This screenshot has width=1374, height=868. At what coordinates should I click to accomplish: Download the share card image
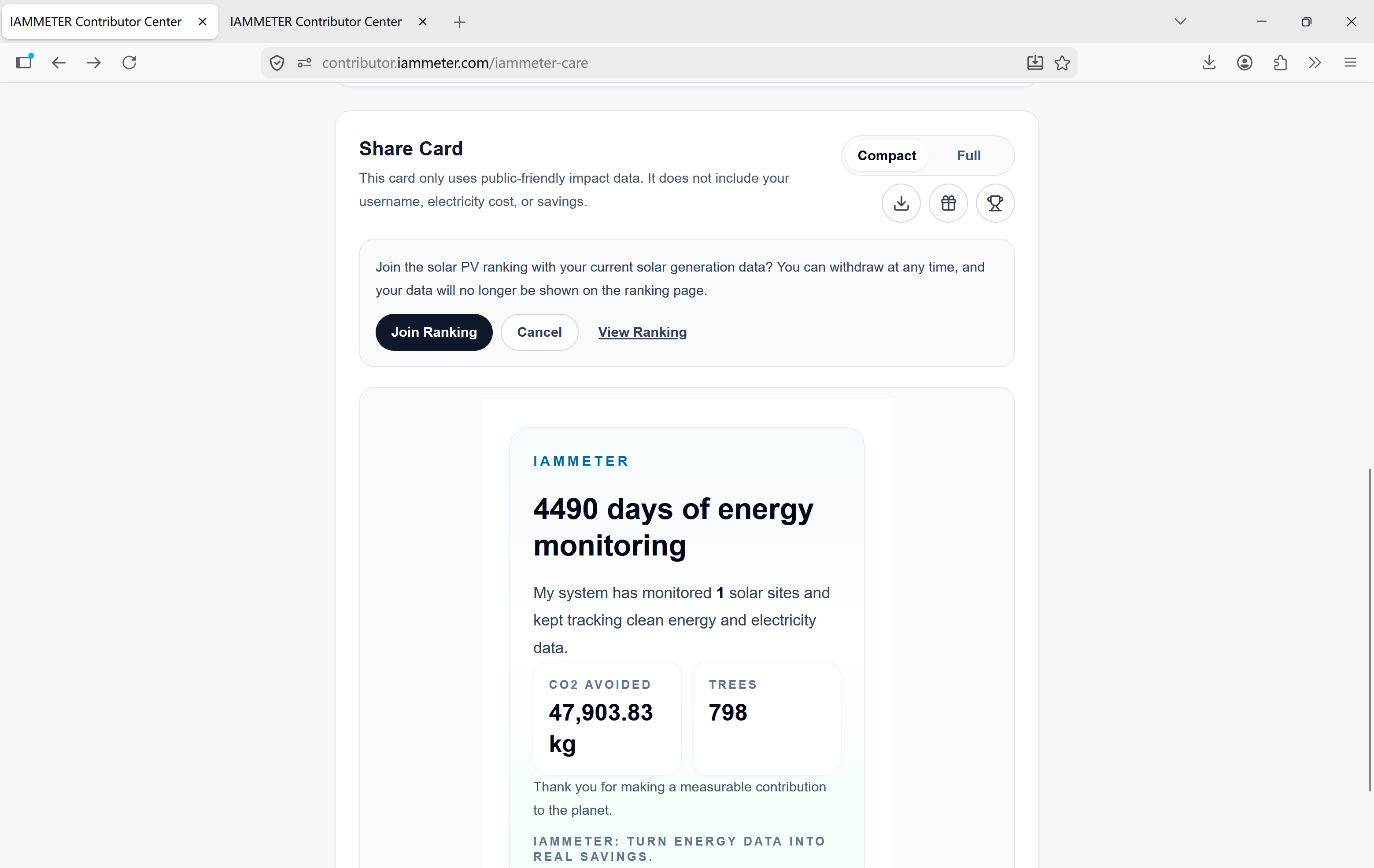tap(901, 203)
